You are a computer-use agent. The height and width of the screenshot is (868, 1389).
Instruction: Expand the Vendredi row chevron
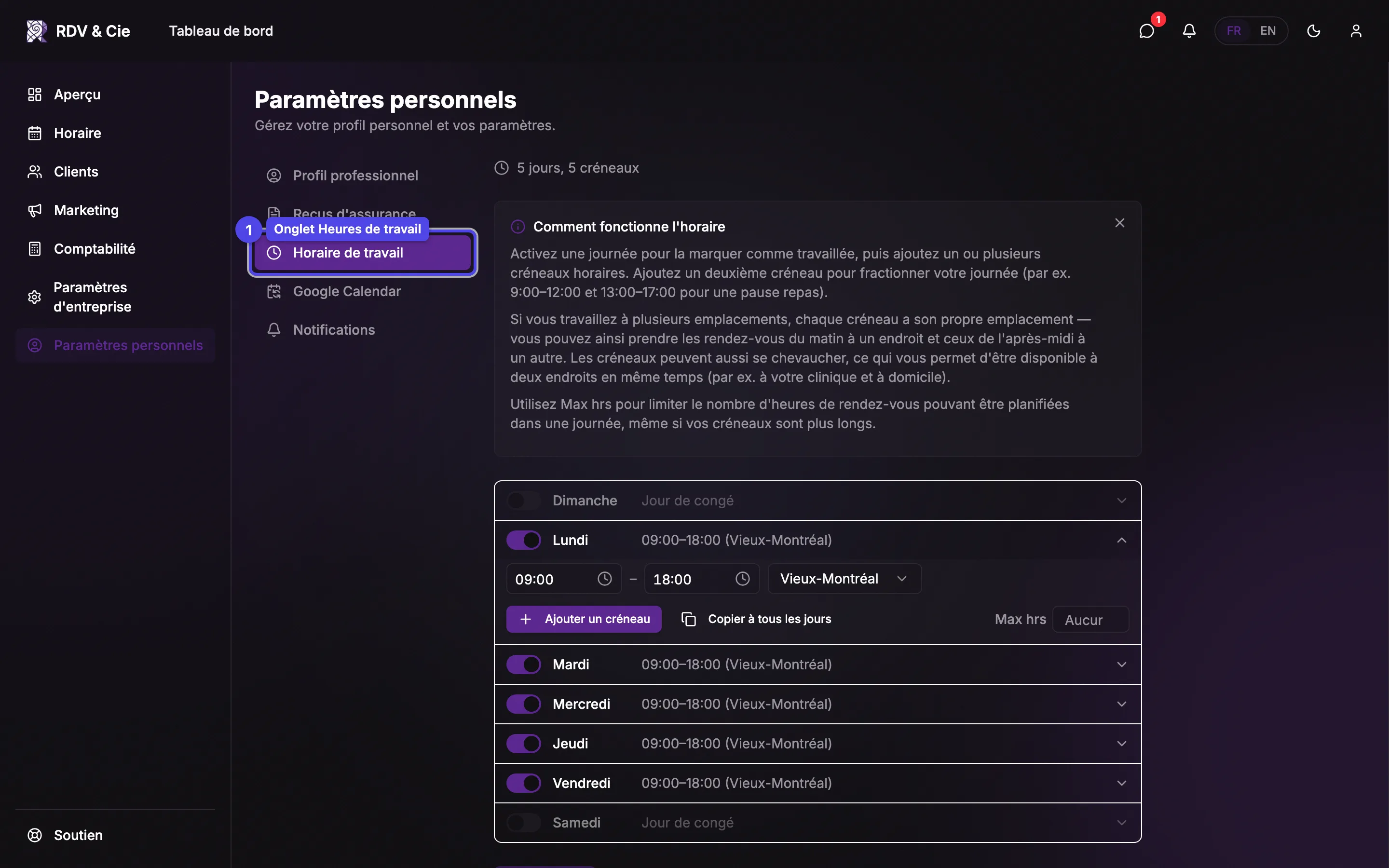coord(1121,783)
